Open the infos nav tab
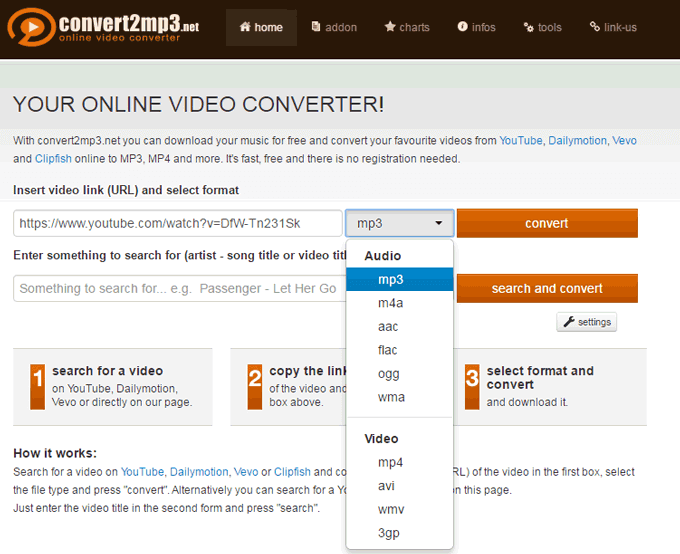Image resolution: width=680 pixels, height=554 pixels. point(476,27)
